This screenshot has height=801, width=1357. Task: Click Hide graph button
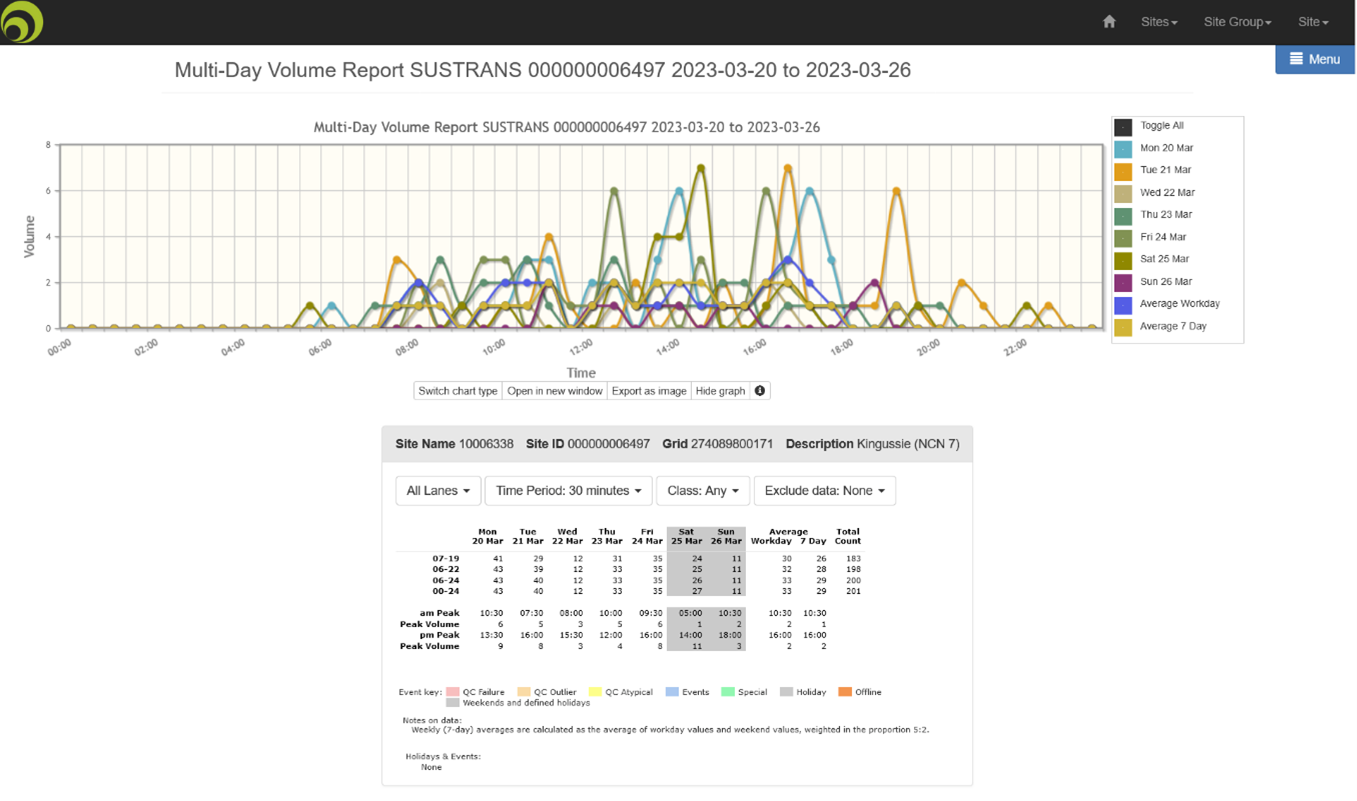click(720, 391)
